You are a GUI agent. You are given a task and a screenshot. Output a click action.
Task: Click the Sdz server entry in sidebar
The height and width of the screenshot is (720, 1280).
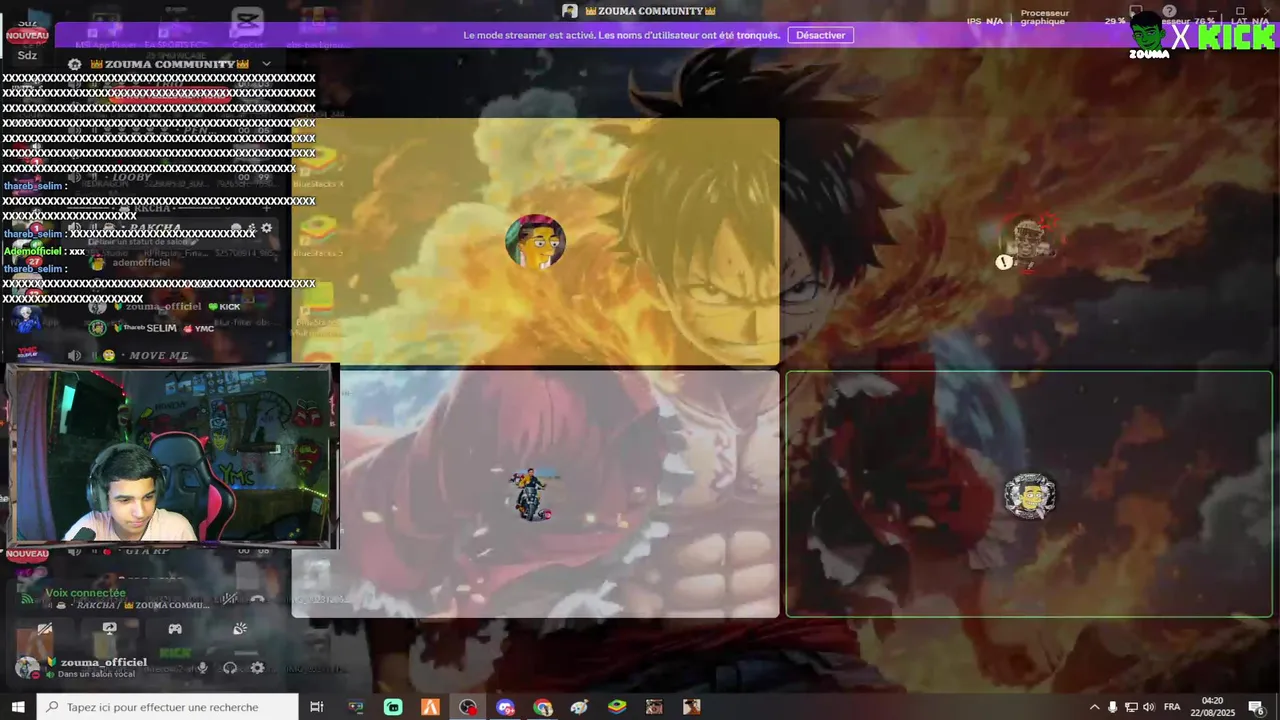click(27, 56)
